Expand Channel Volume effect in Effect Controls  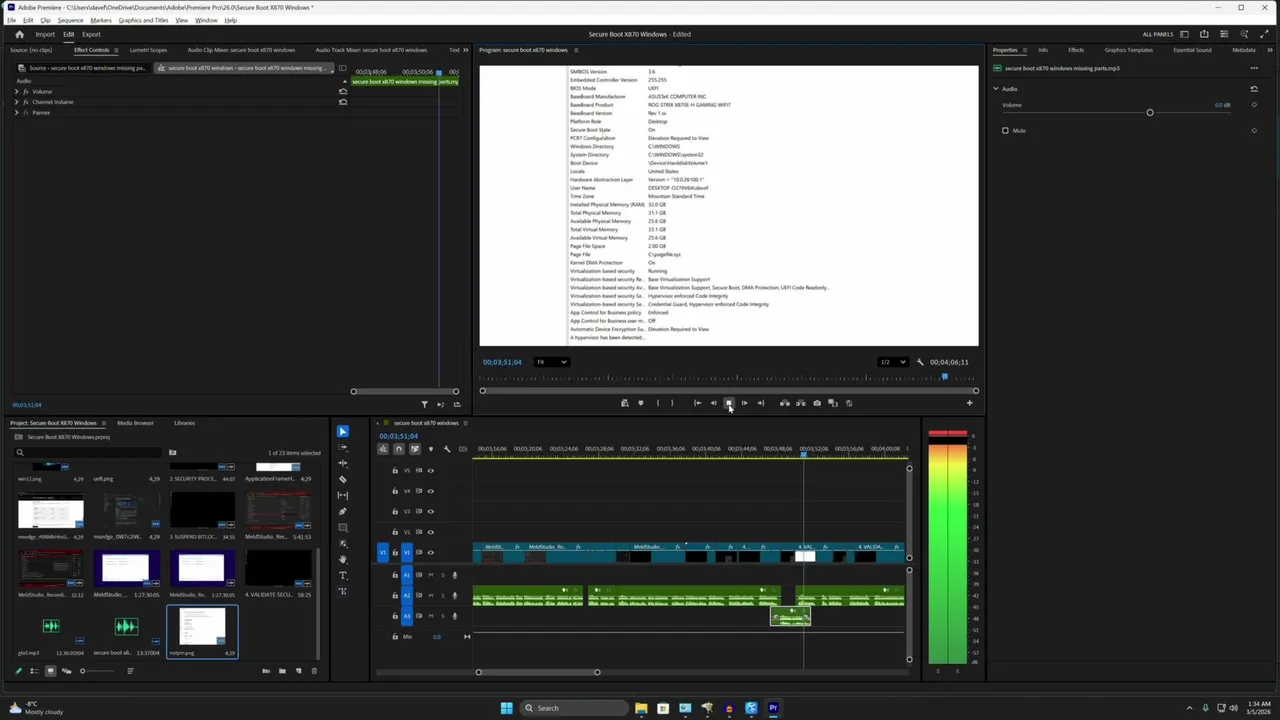16,102
